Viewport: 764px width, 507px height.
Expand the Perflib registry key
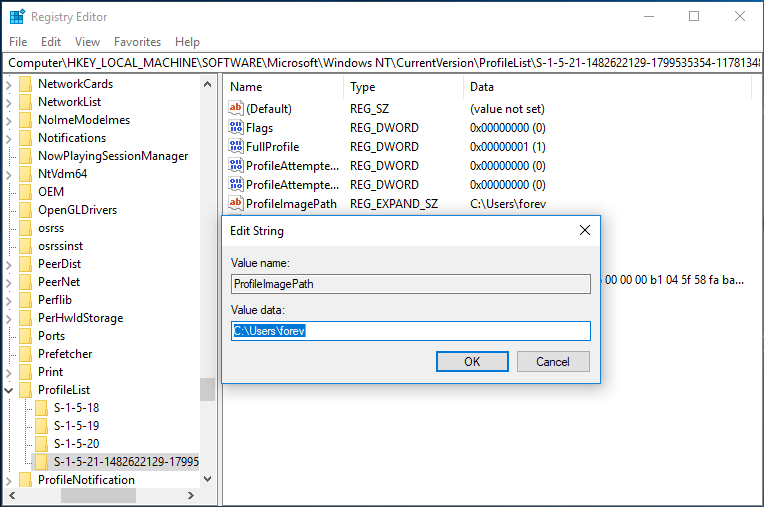coord(9,300)
